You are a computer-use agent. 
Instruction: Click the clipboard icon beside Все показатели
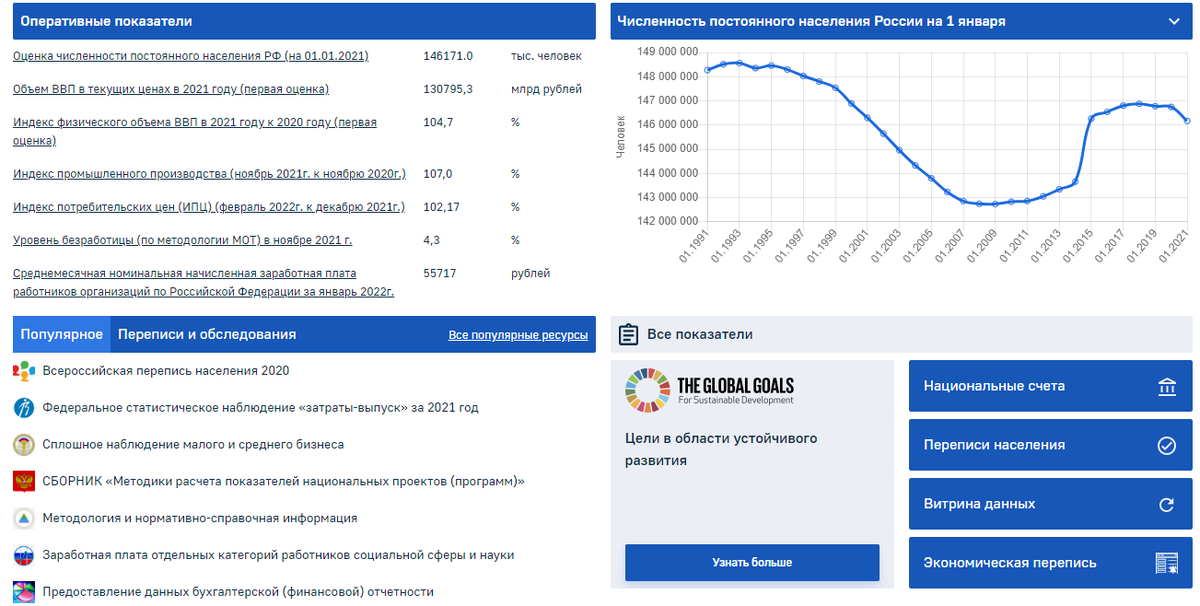coord(629,334)
